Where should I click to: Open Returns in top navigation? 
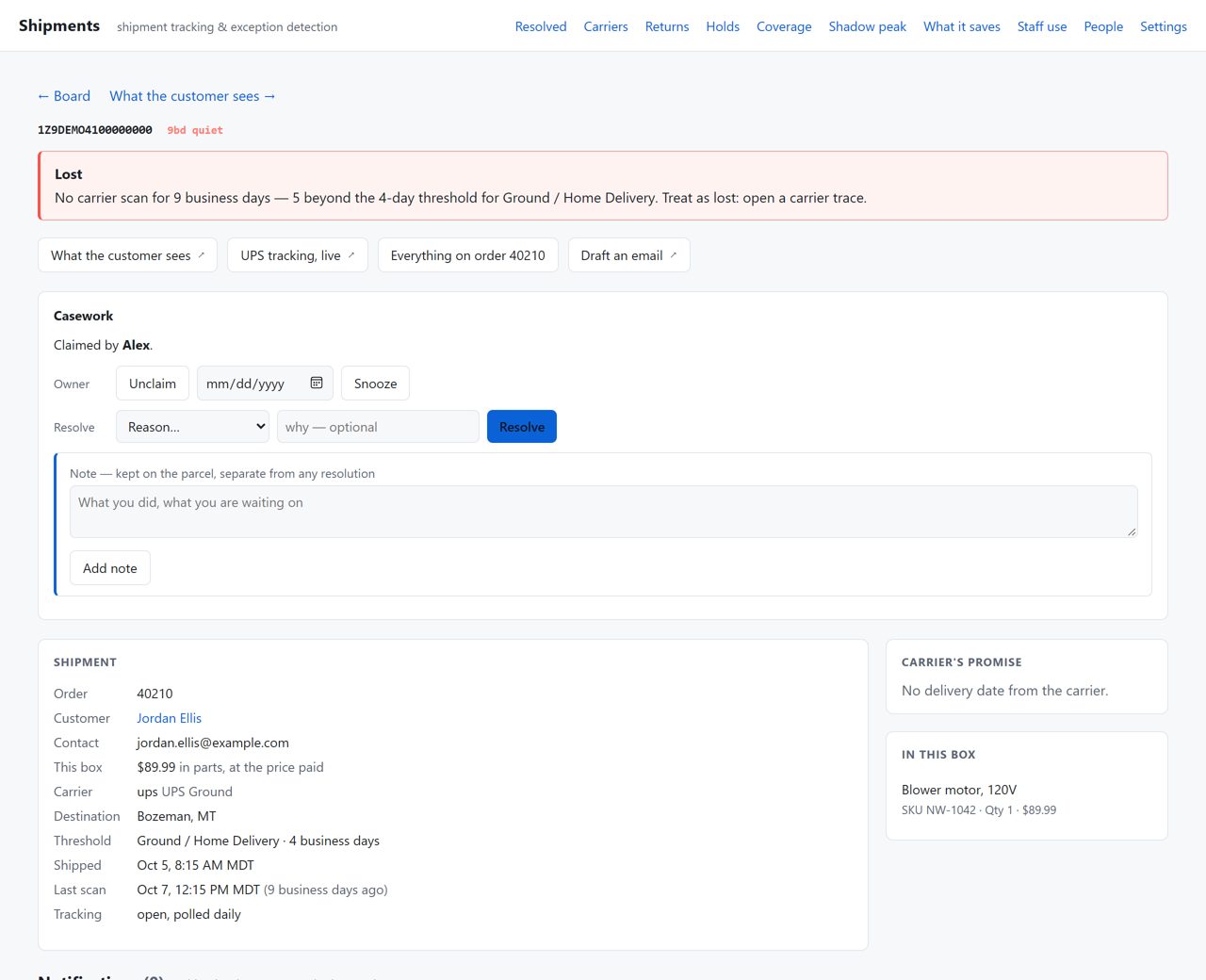pyautogui.click(x=667, y=26)
